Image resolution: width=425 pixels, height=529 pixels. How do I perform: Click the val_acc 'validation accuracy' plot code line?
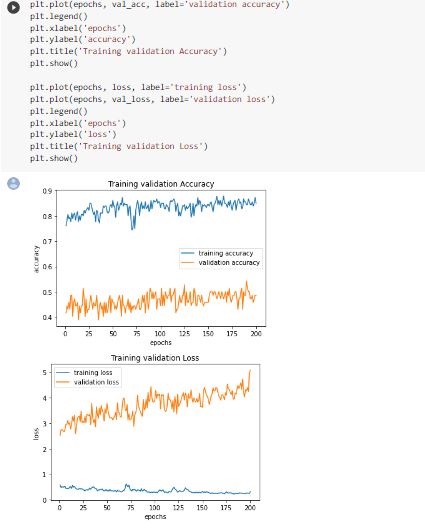(x=160, y=5)
